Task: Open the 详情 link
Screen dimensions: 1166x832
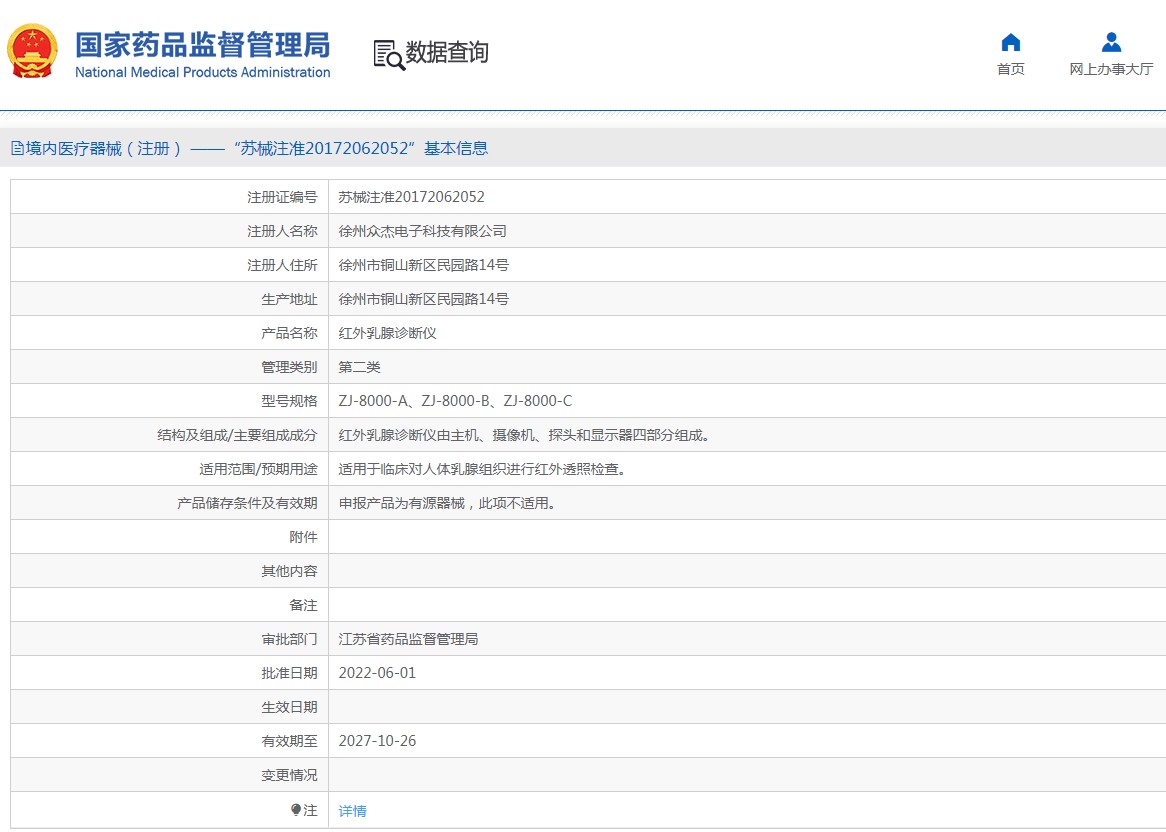Action: point(353,811)
